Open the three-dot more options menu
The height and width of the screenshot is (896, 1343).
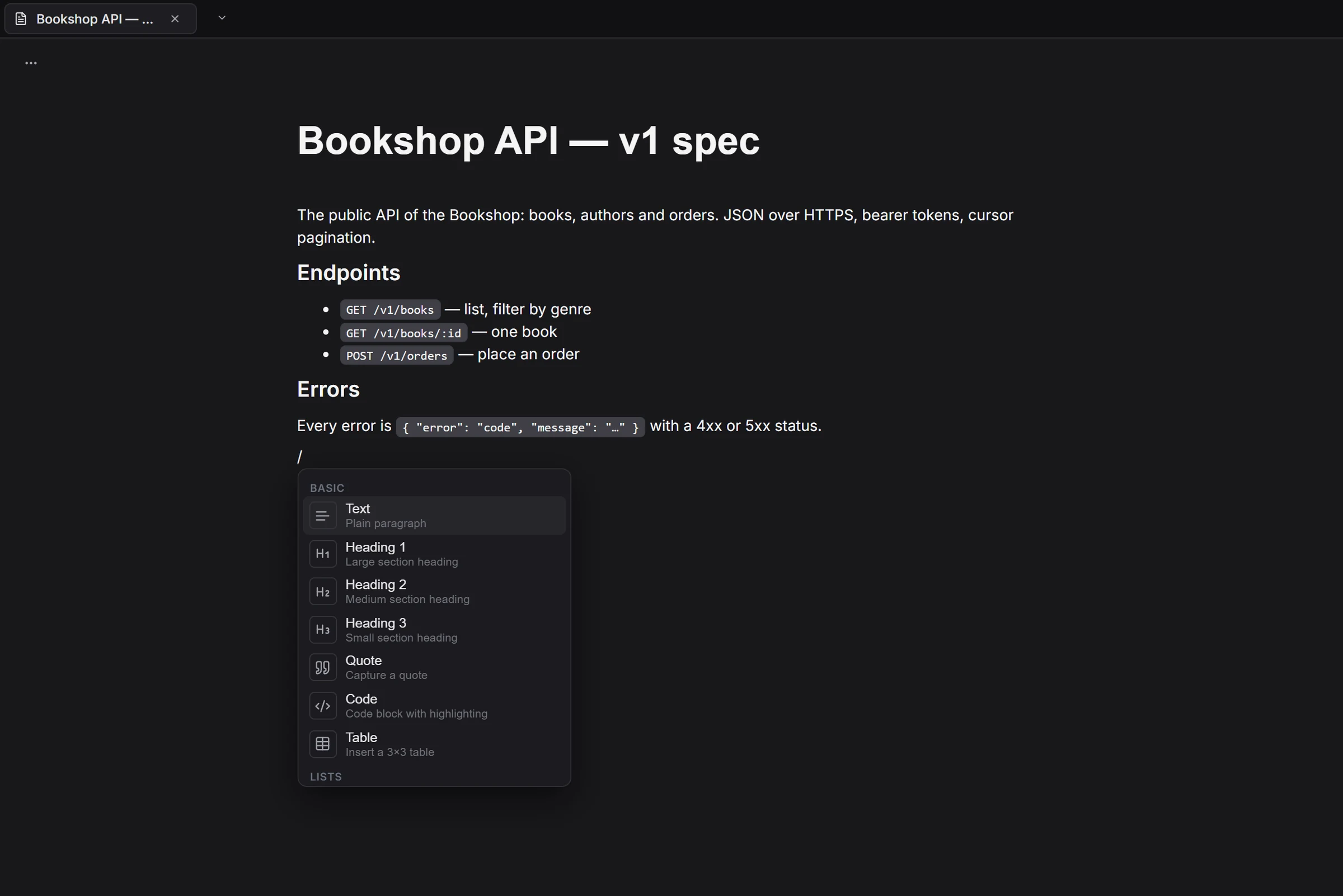(31, 63)
